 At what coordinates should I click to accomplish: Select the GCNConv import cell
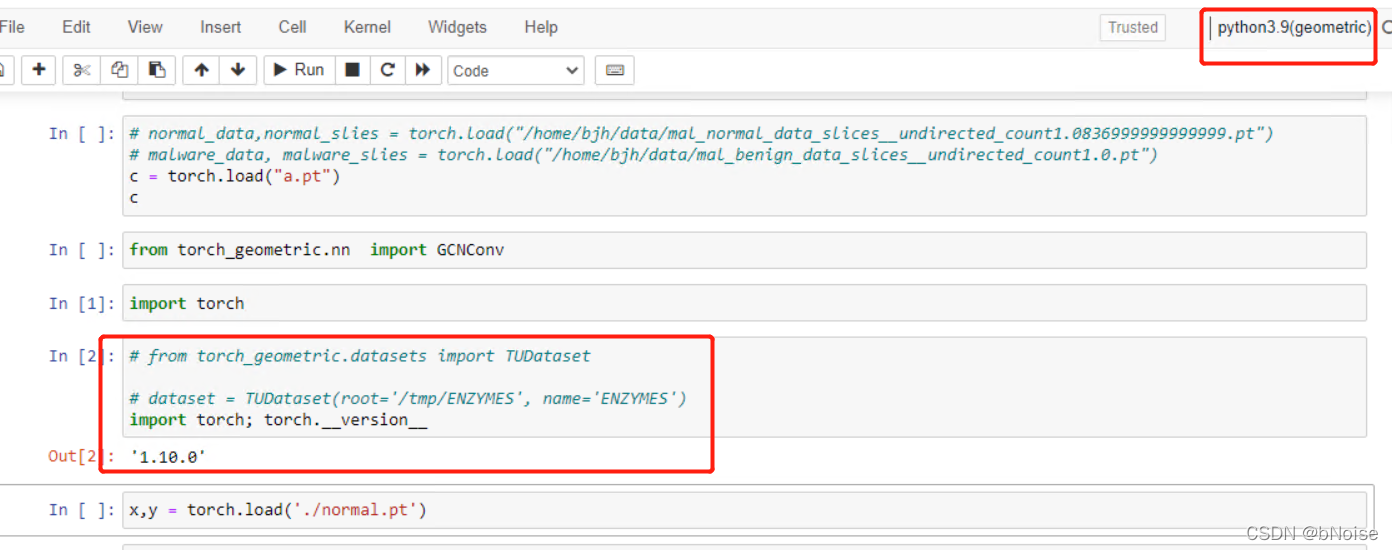point(744,250)
